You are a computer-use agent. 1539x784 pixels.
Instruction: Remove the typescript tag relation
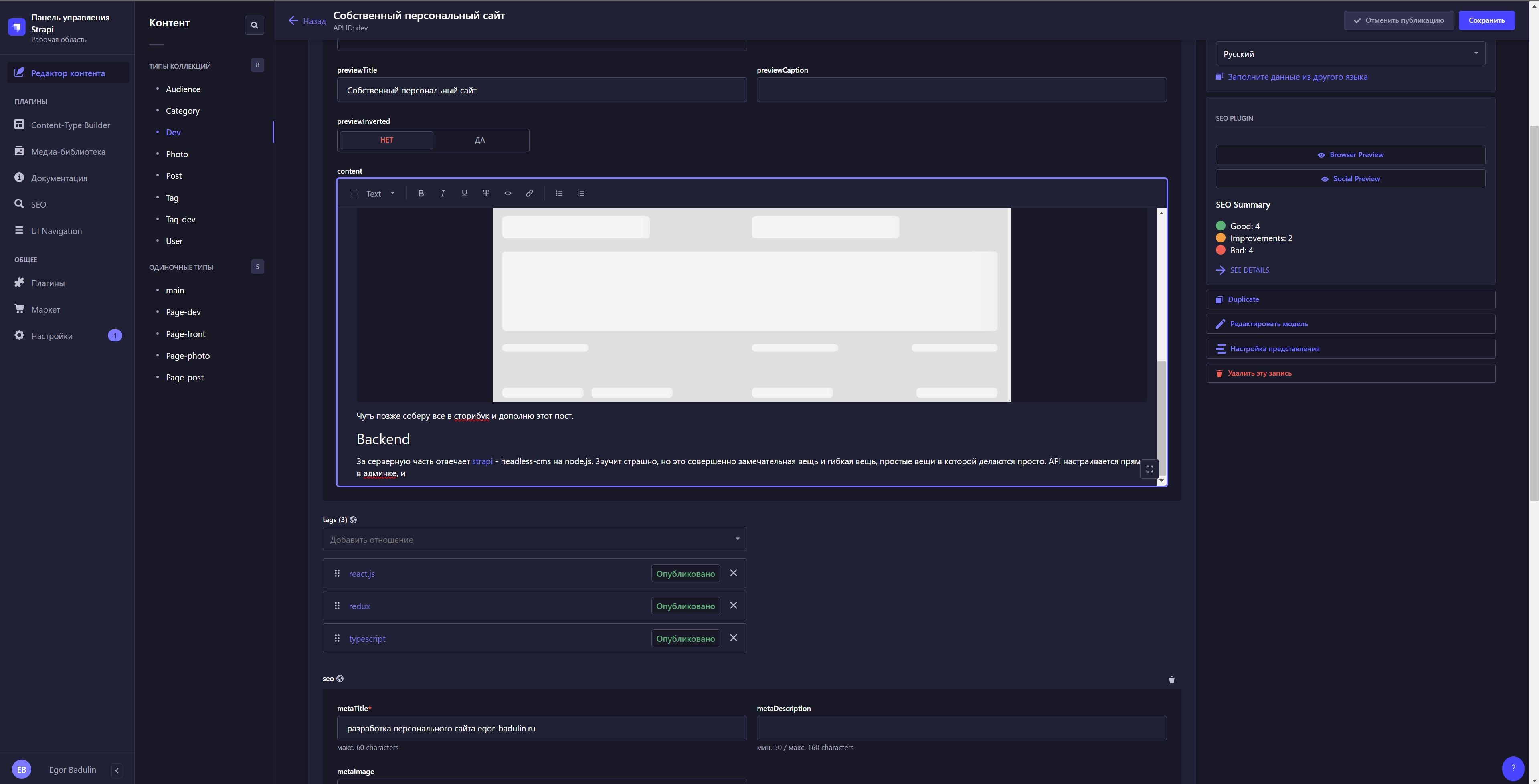(734, 638)
